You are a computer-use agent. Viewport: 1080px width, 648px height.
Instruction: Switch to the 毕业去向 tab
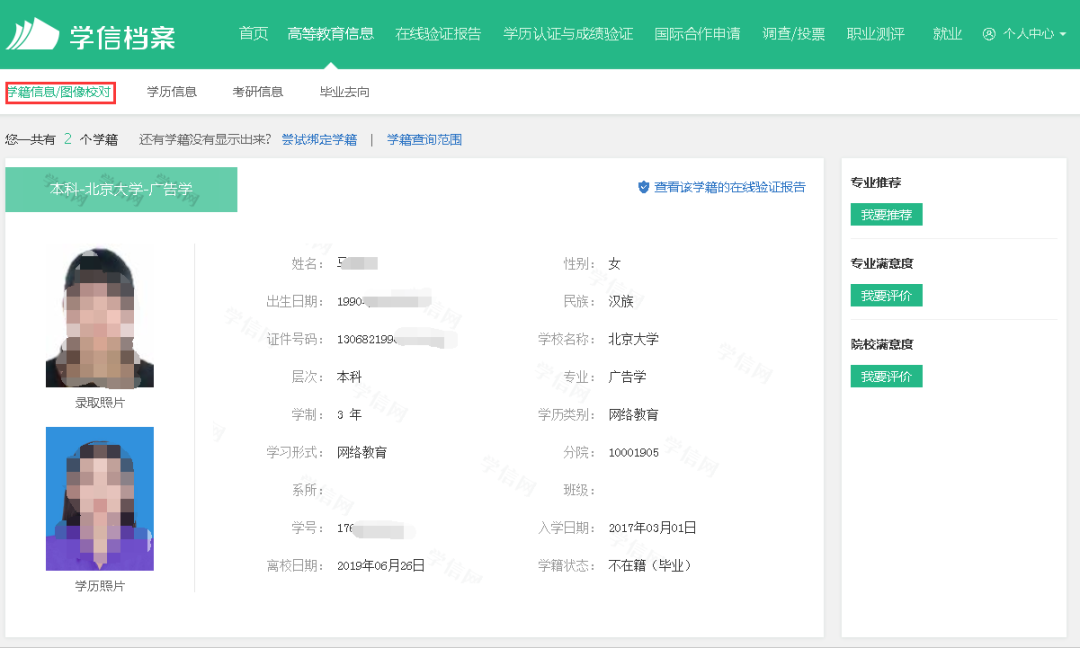click(x=344, y=92)
